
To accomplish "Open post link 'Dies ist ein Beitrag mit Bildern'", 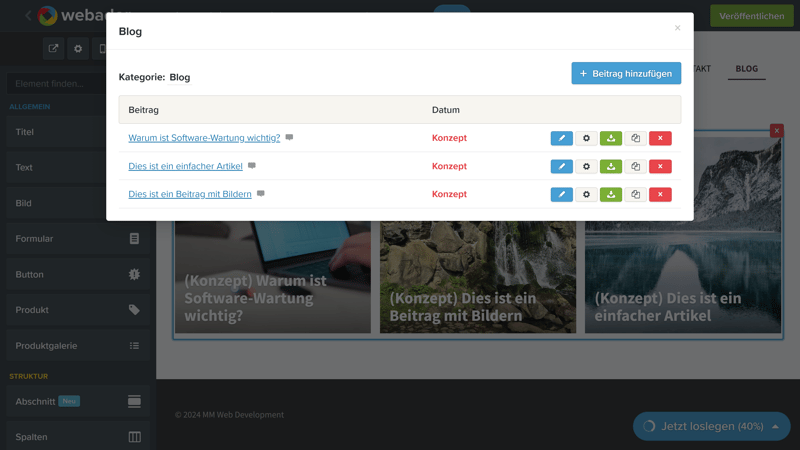I will pyautogui.click(x=190, y=194).
